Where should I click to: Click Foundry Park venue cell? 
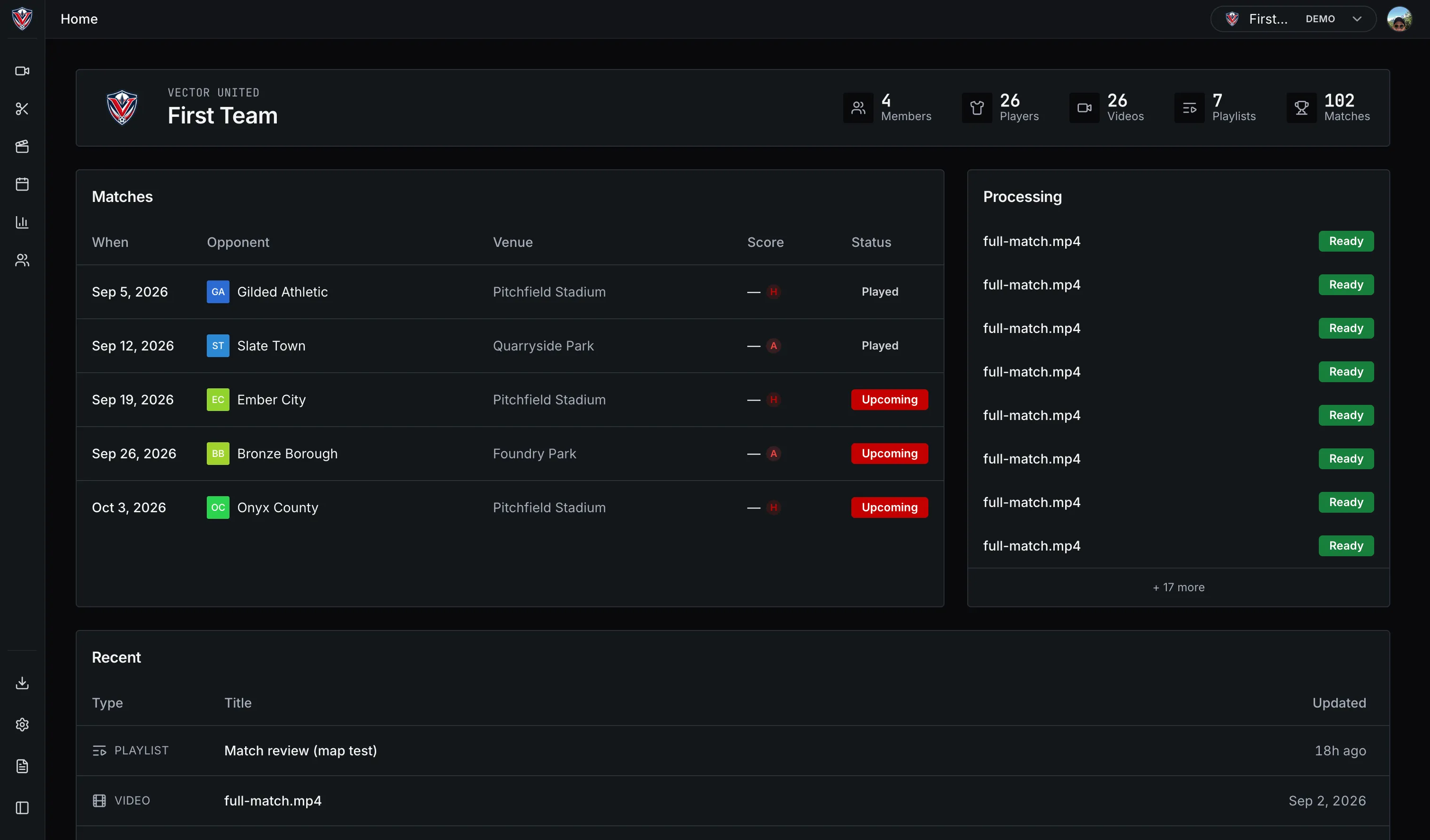[x=534, y=453]
